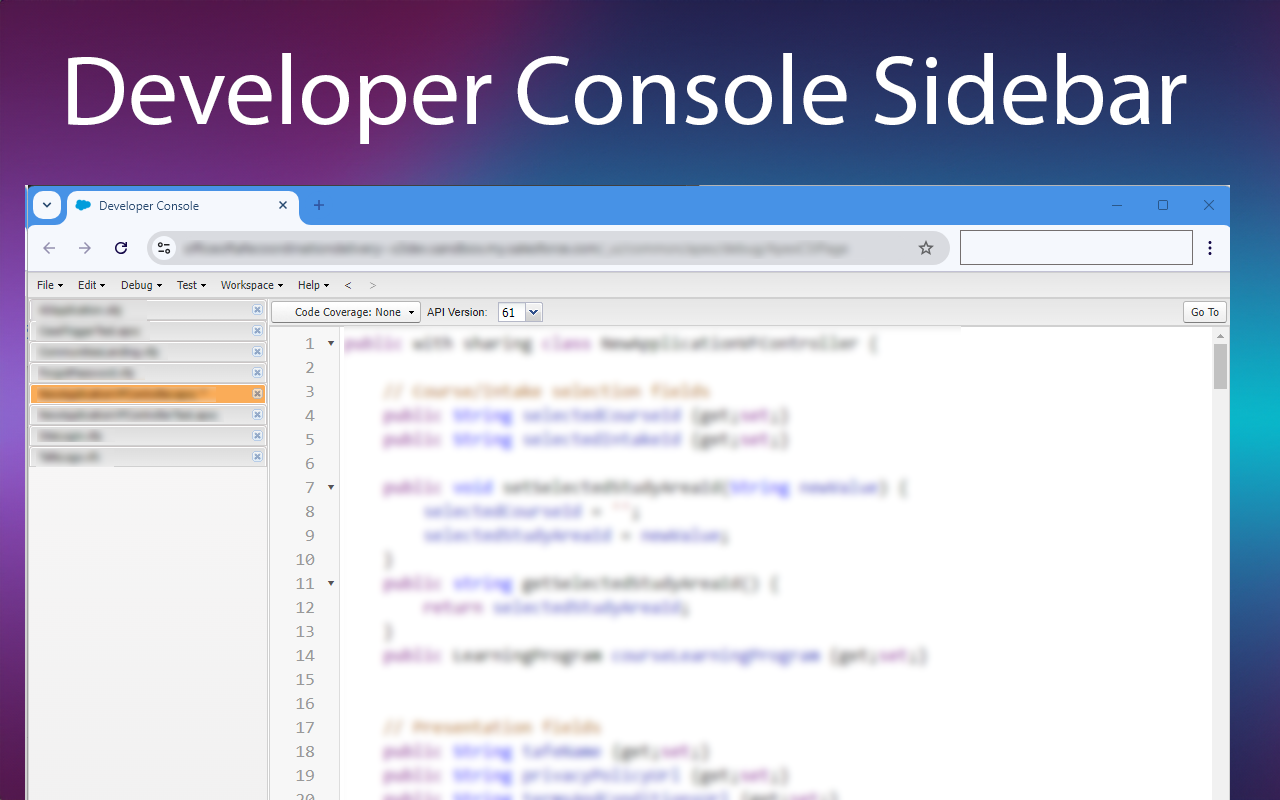Viewport: 1280px width, 800px height.
Task: Collapse the code fold at line 7
Action: [x=331, y=488]
